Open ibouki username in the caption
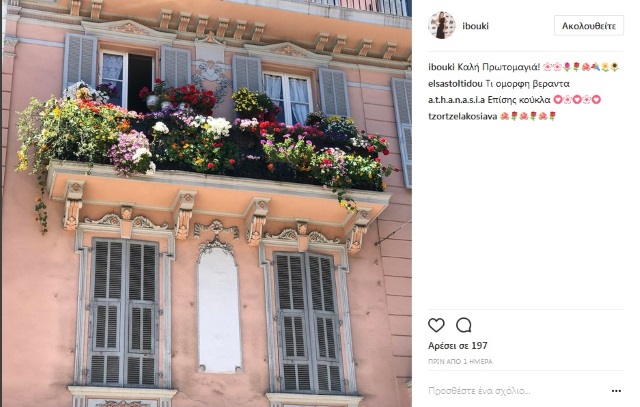This screenshot has width=640, height=407. 441,67
